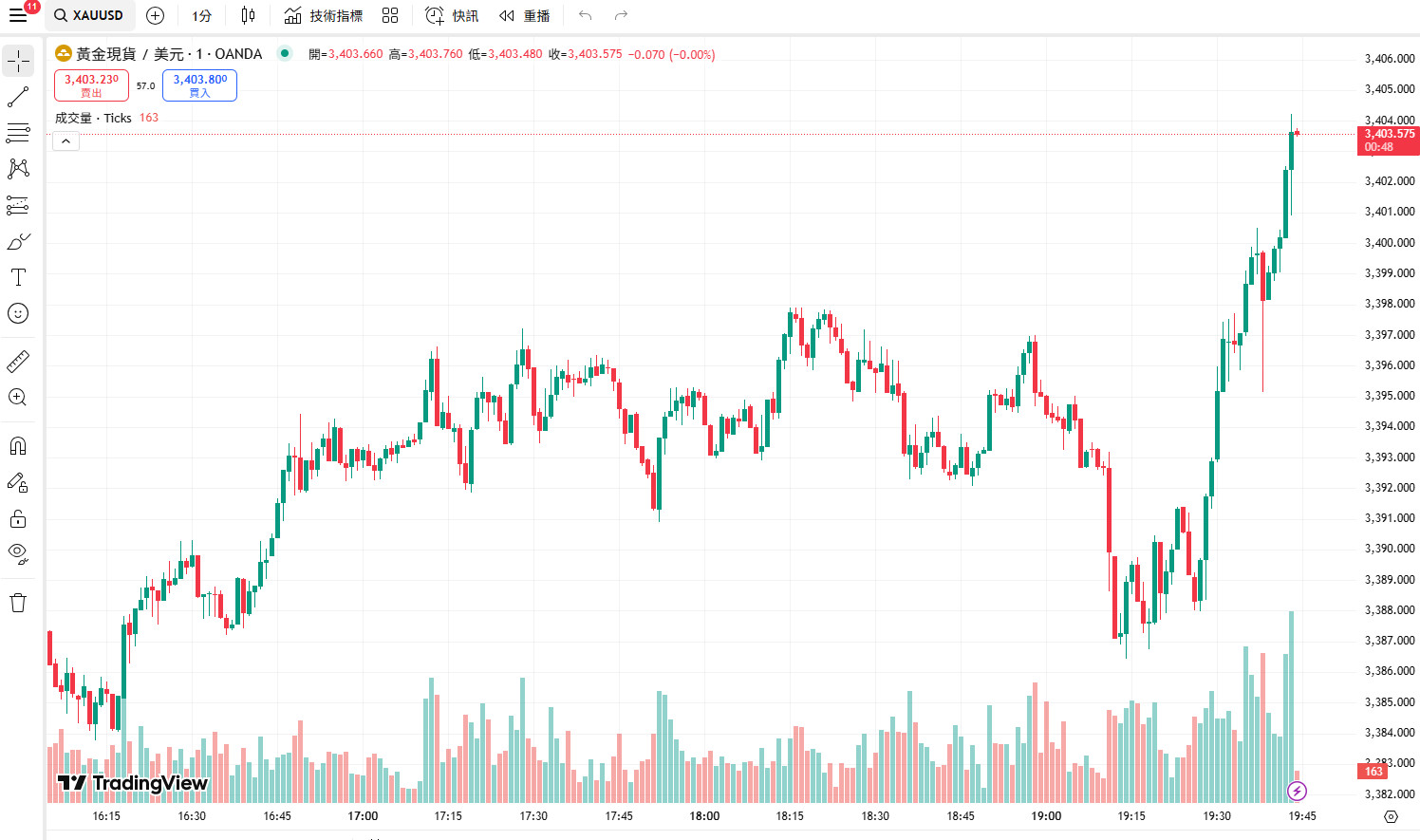The width and height of the screenshot is (1420, 840).
Task: Lock all drawing tools
Action: pyautogui.click(x=18, y=519)
